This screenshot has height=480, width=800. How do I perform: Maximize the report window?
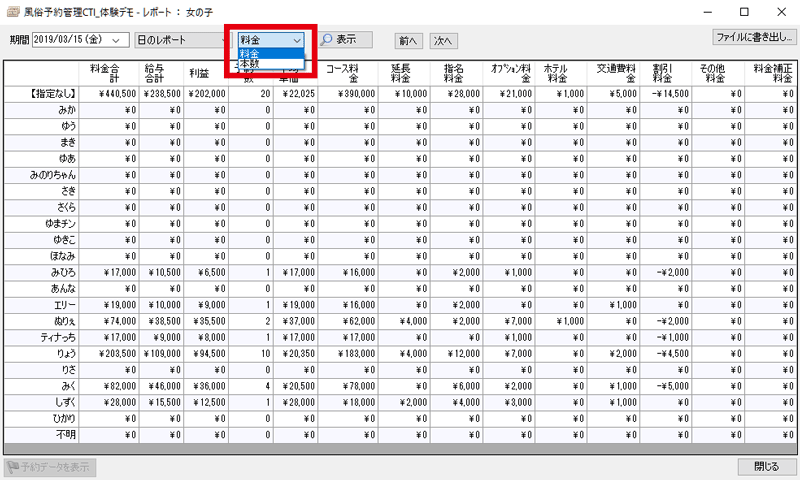pos(742,13)
